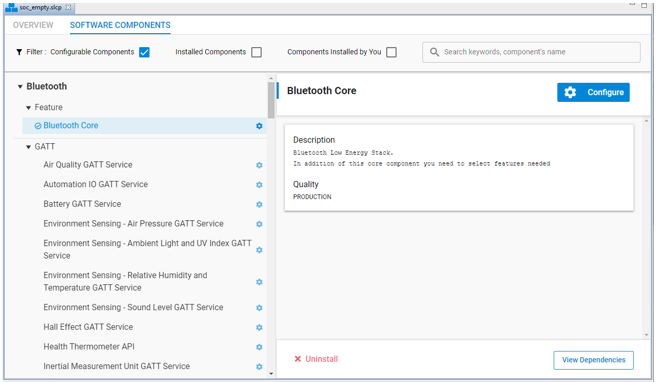The image size is (657, 382).
Task: Select Environment Sensing - Sound Level GATT Service
Action: (133, 307)
